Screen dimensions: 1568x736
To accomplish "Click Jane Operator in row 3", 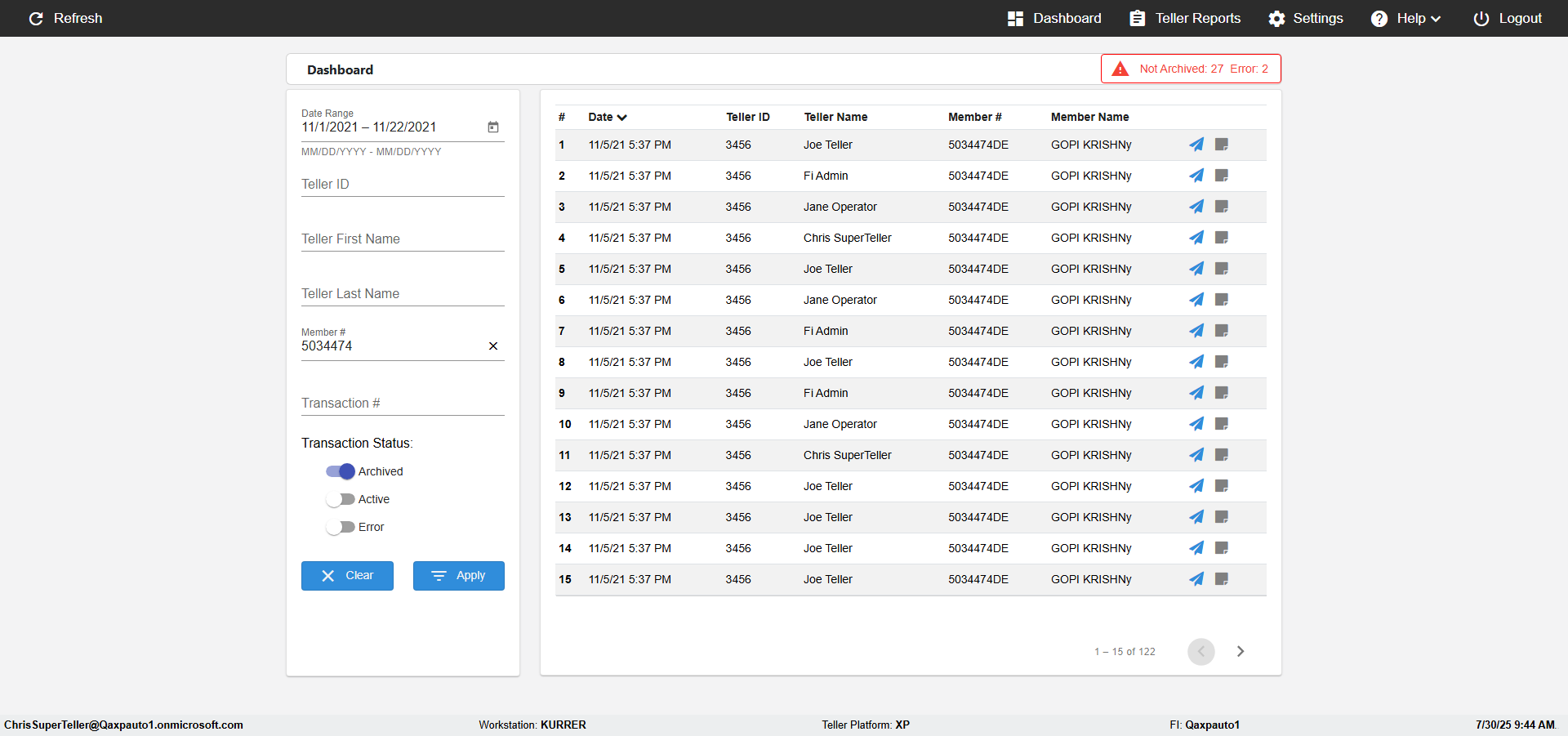I will pos(840,207).
